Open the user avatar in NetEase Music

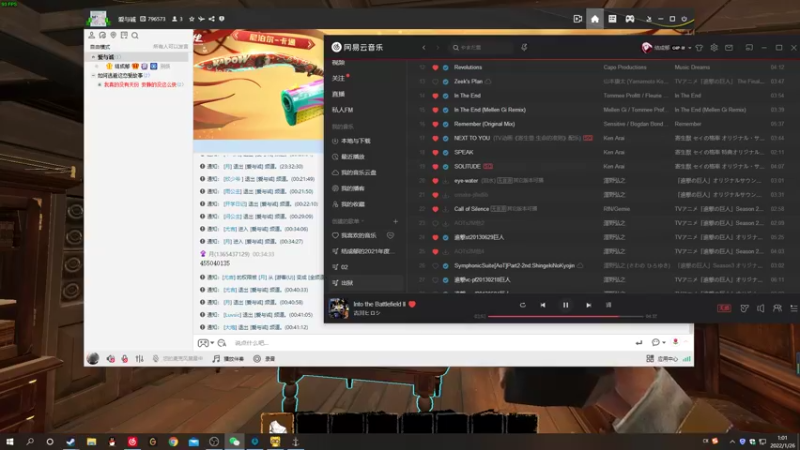click(x=646, y=47)
